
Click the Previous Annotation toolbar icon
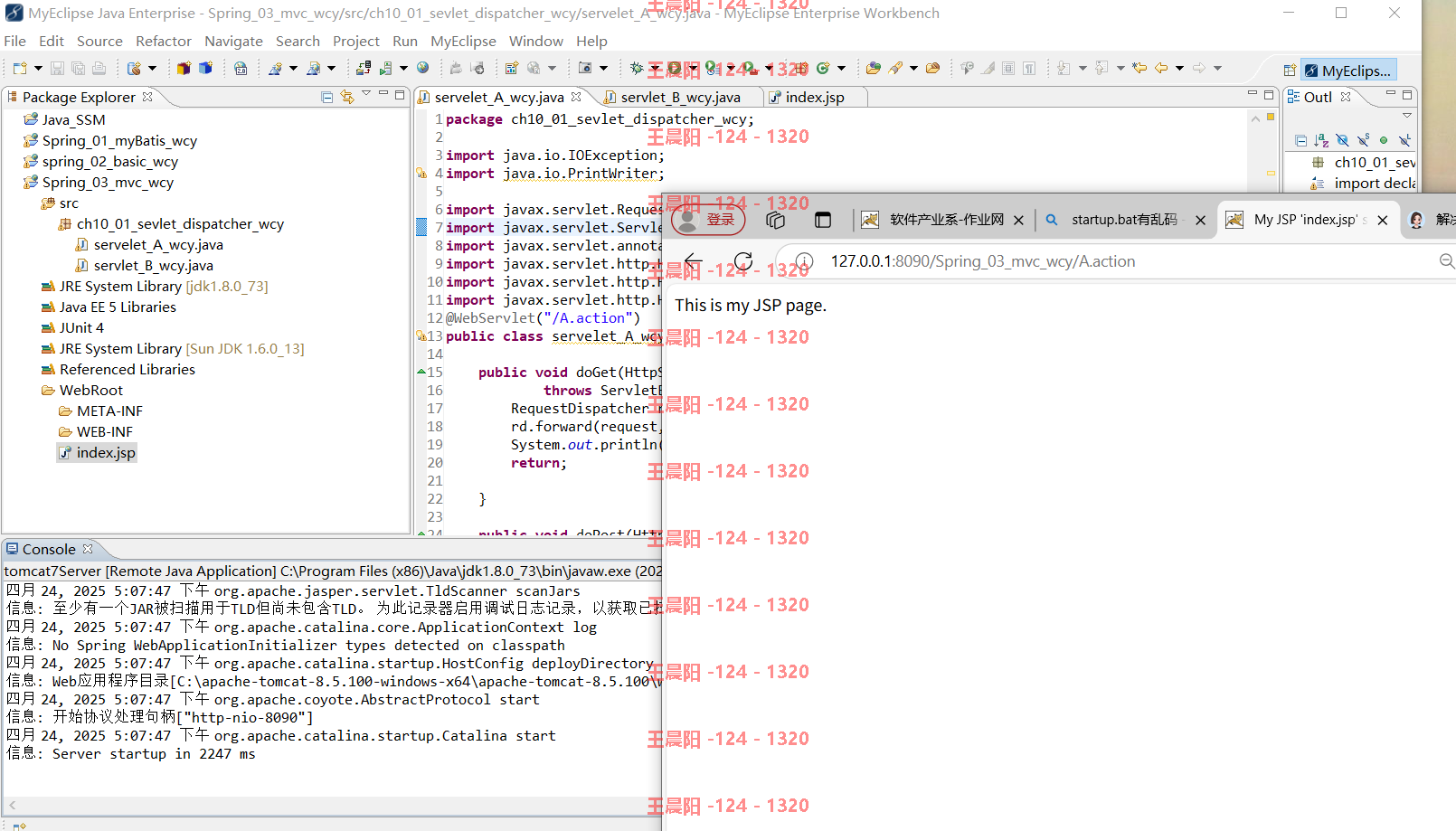(x=1101, y=68)
